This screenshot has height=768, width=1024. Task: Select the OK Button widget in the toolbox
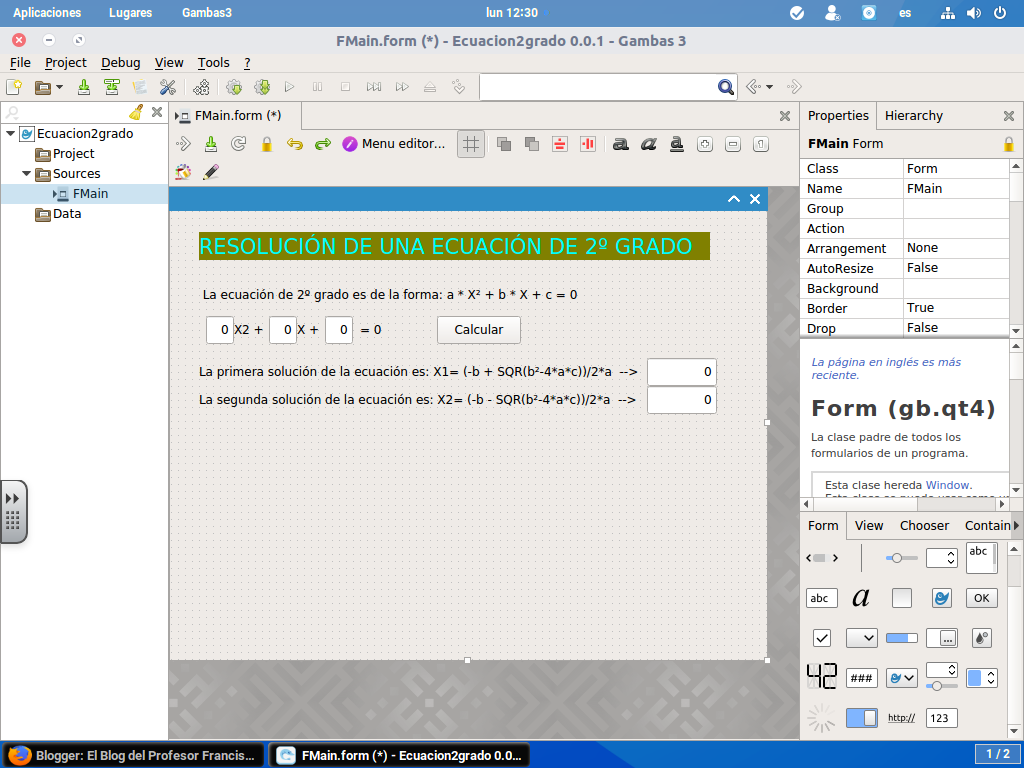pyautogui.click(x=981, y=598)
